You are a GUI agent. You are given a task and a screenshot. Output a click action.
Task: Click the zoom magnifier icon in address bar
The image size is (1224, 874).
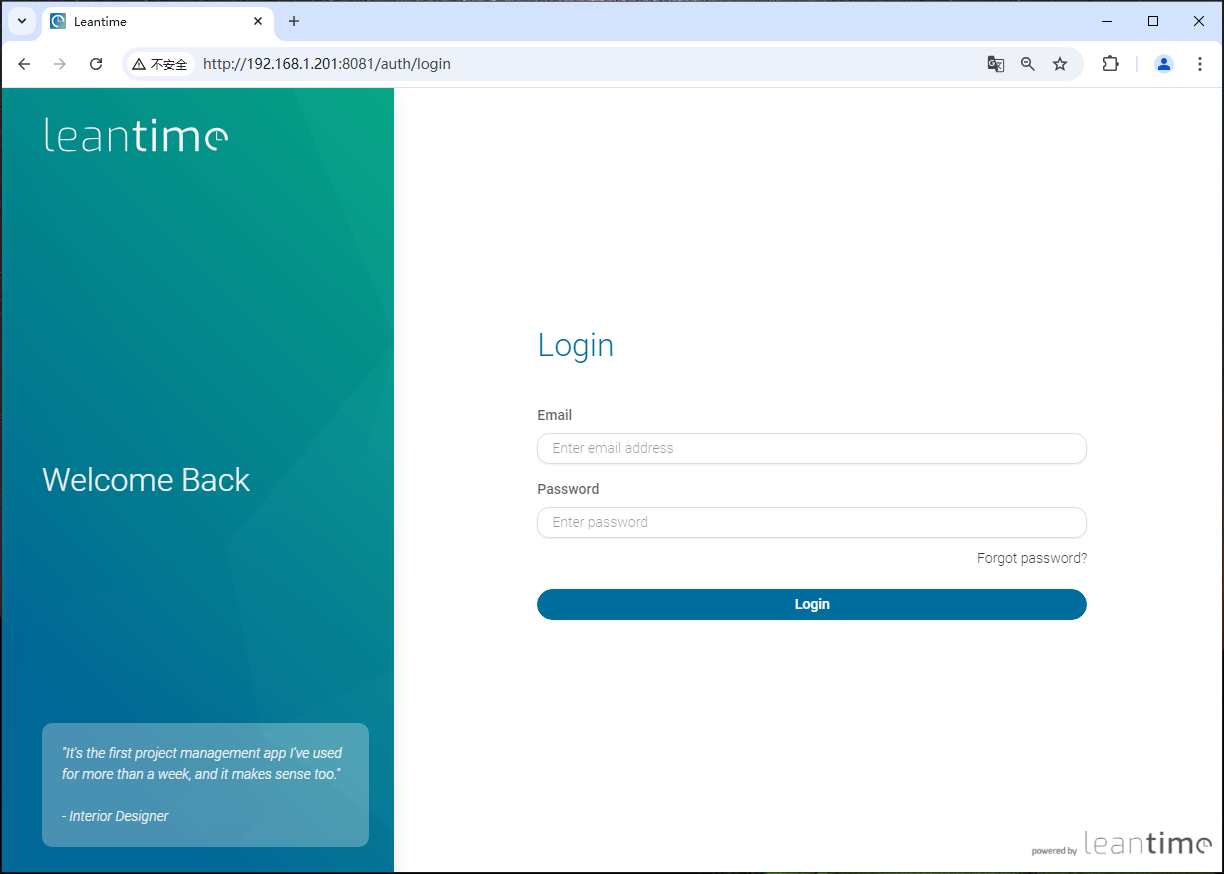[x=1028, y=64]
